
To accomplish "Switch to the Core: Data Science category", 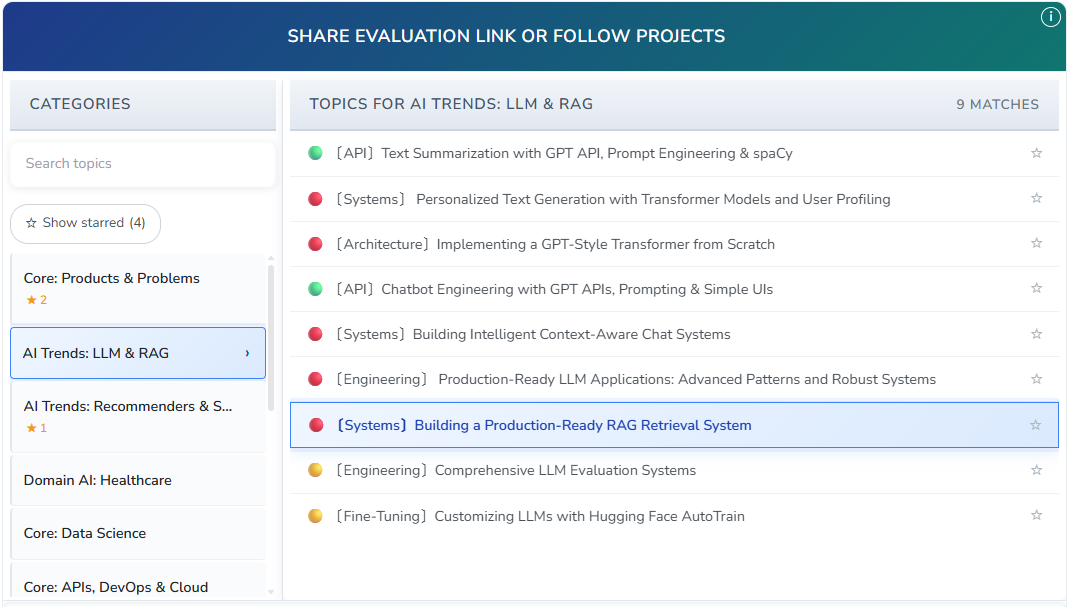I will pos(85,533).
